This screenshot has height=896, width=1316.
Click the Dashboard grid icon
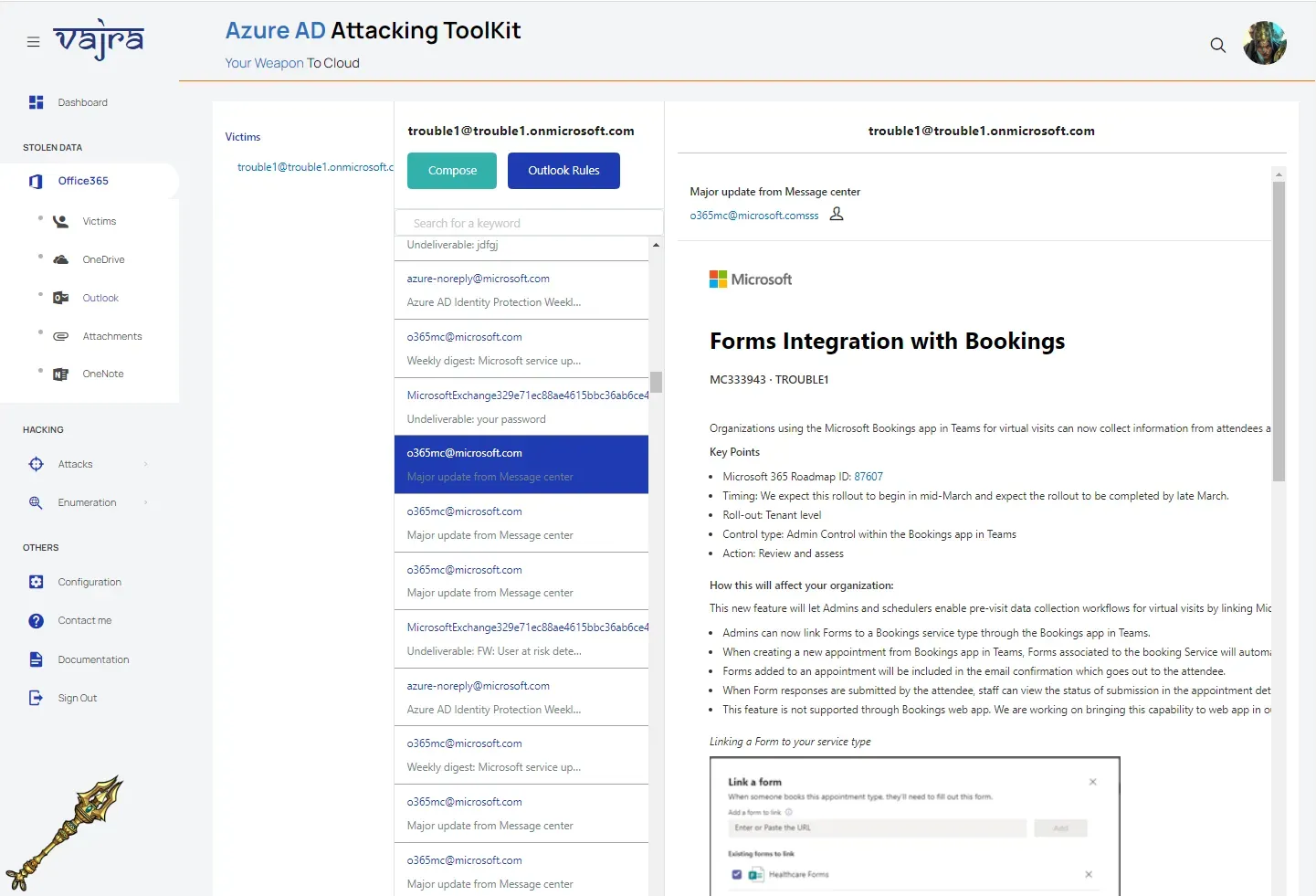coord(37,102)
